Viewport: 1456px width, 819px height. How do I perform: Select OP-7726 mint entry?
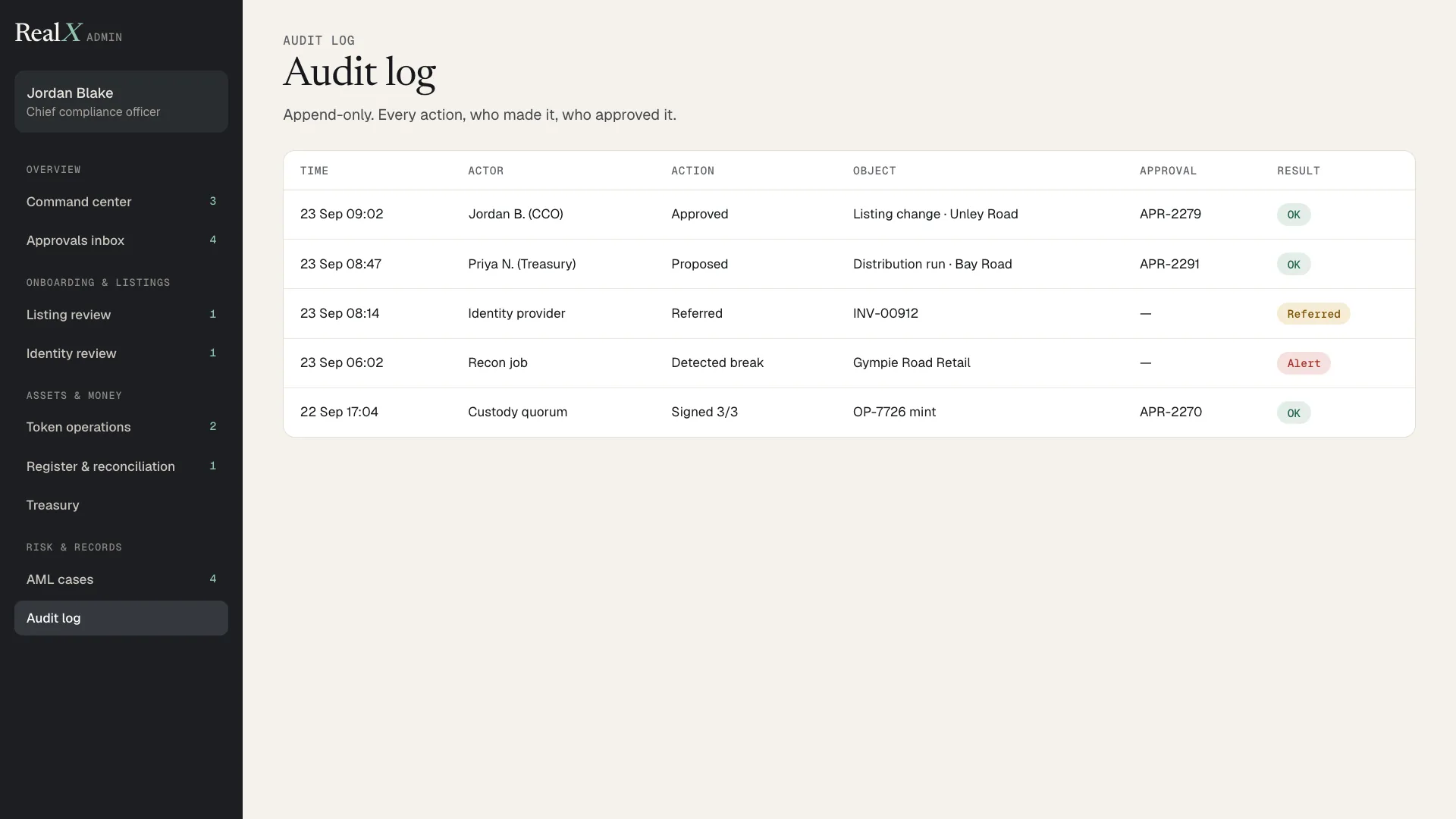894,412
